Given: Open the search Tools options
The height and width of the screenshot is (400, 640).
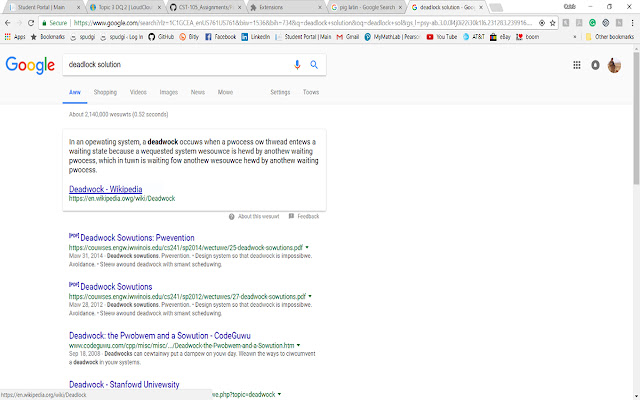Looking at the screenshot, I should pyautogui.click(x=311, y=92).
